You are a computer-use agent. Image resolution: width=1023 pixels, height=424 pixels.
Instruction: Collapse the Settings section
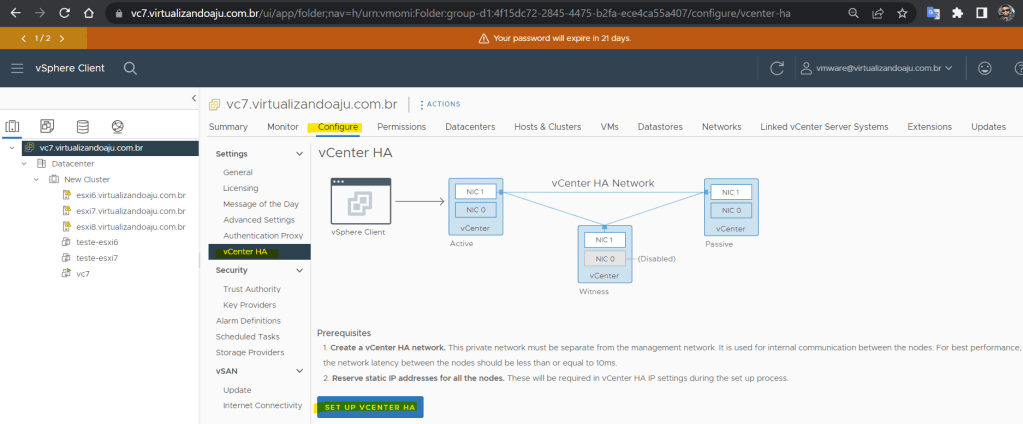(298, 154)
